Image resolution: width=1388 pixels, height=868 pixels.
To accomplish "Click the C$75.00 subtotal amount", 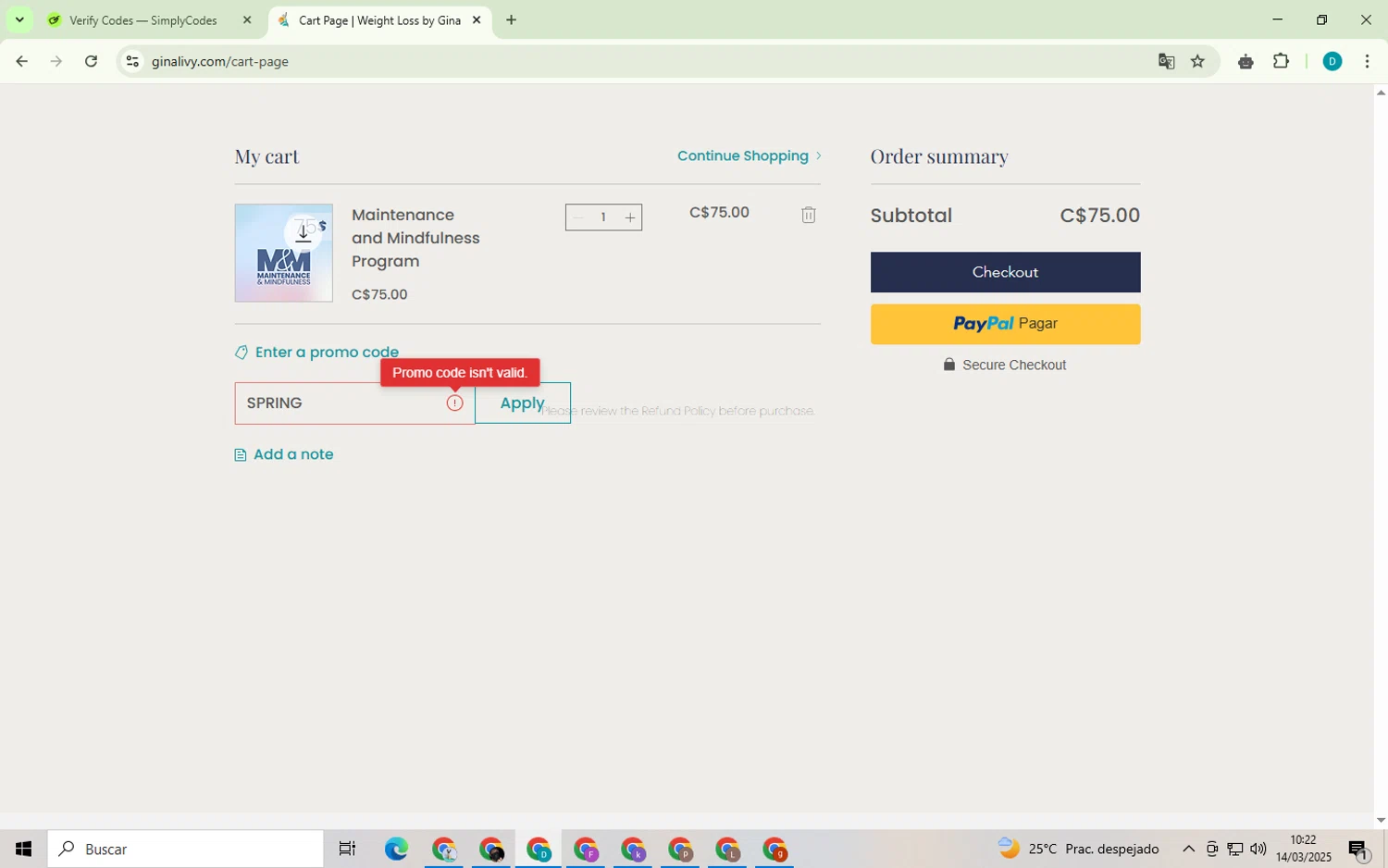I will (x=1099, y=216).
